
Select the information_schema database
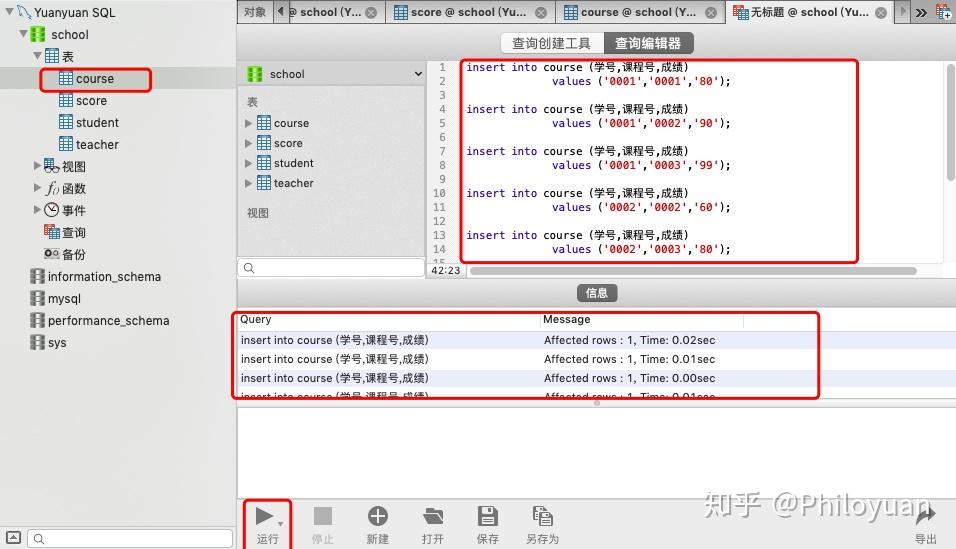(96, 276)
